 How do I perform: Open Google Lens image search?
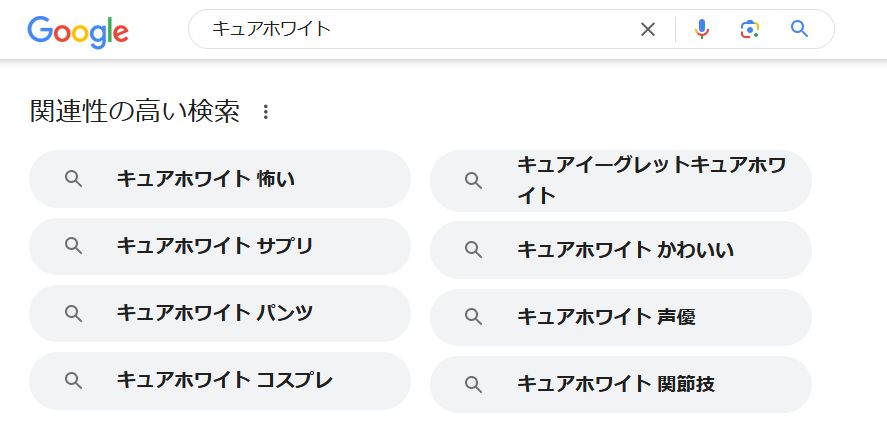tap(750, 29)
